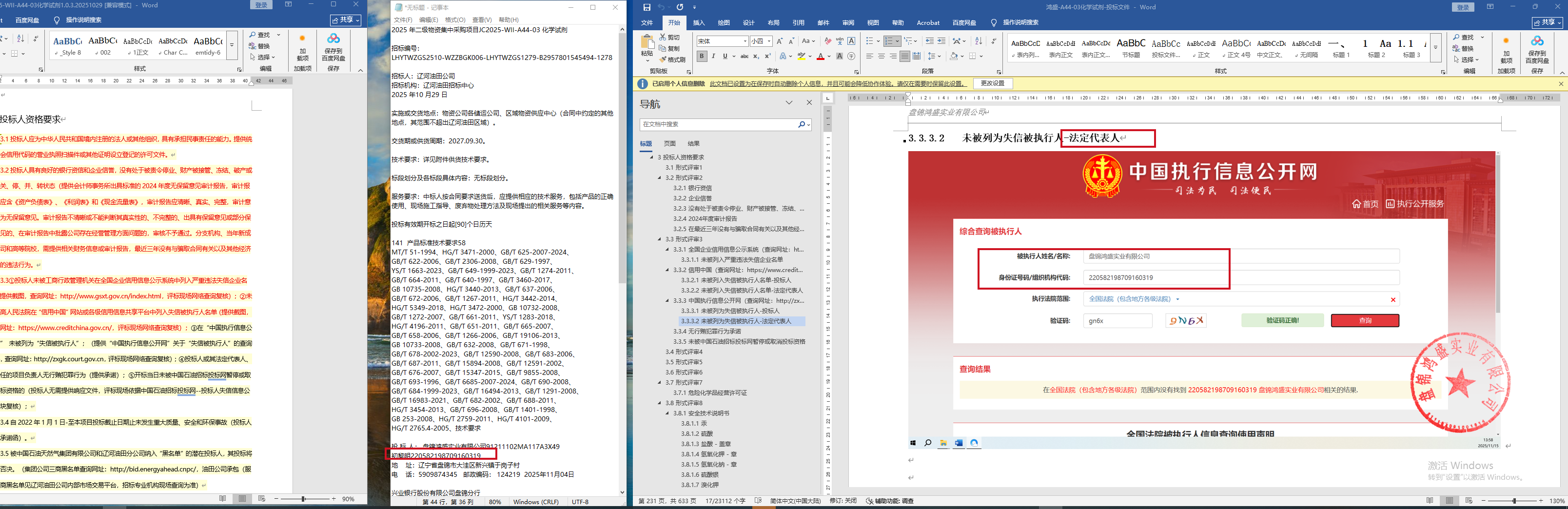This screenshot has width=1568, height=509.
Task: Select the Format Painter brush in right Word
Action: (663, 59)
